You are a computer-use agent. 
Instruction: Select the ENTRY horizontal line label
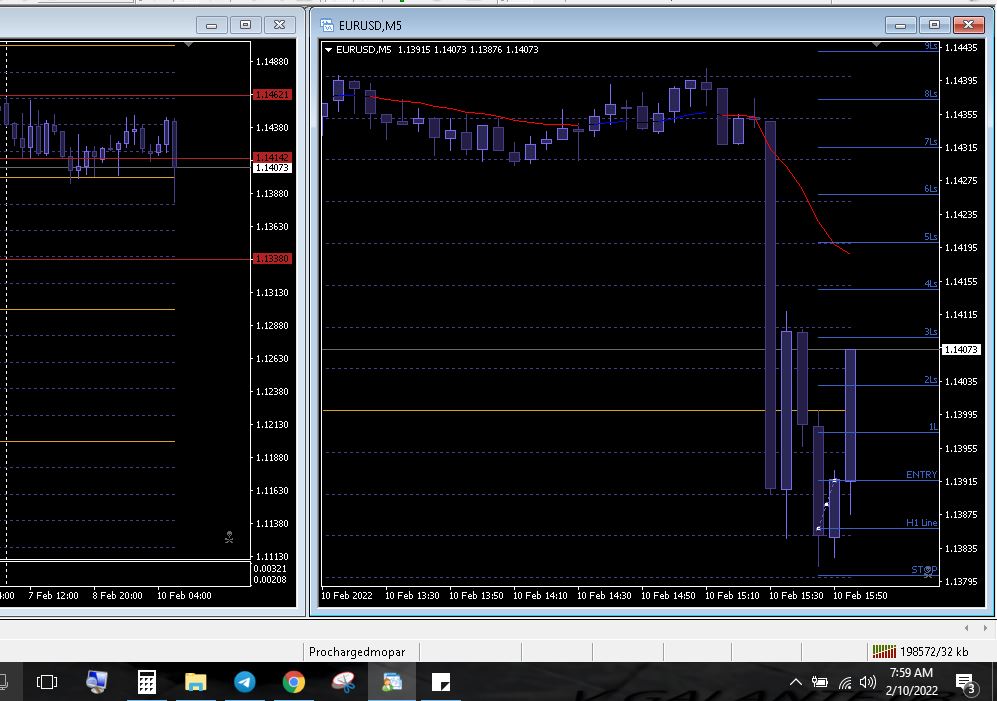coord(921,475)
